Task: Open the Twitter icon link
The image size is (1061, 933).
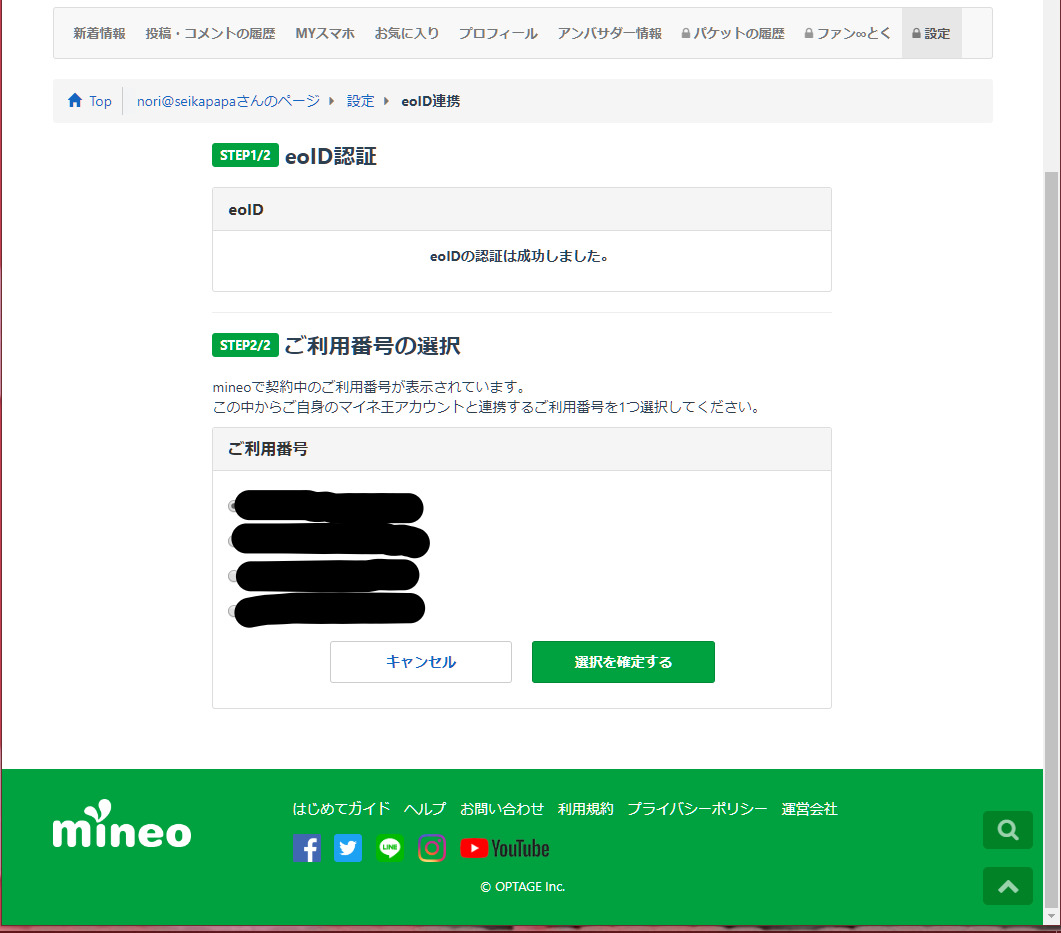Action: tap(348, 848)
